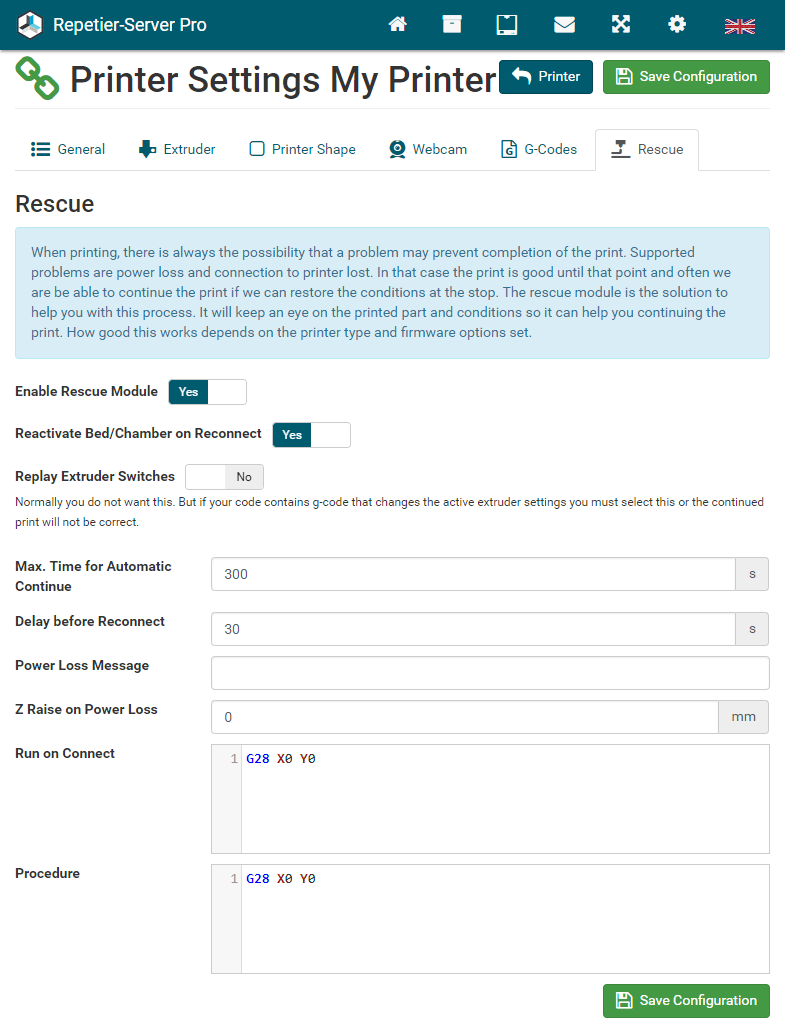
Task: Click the tablet icon in top bar
Action: click(x=507, y=25)
